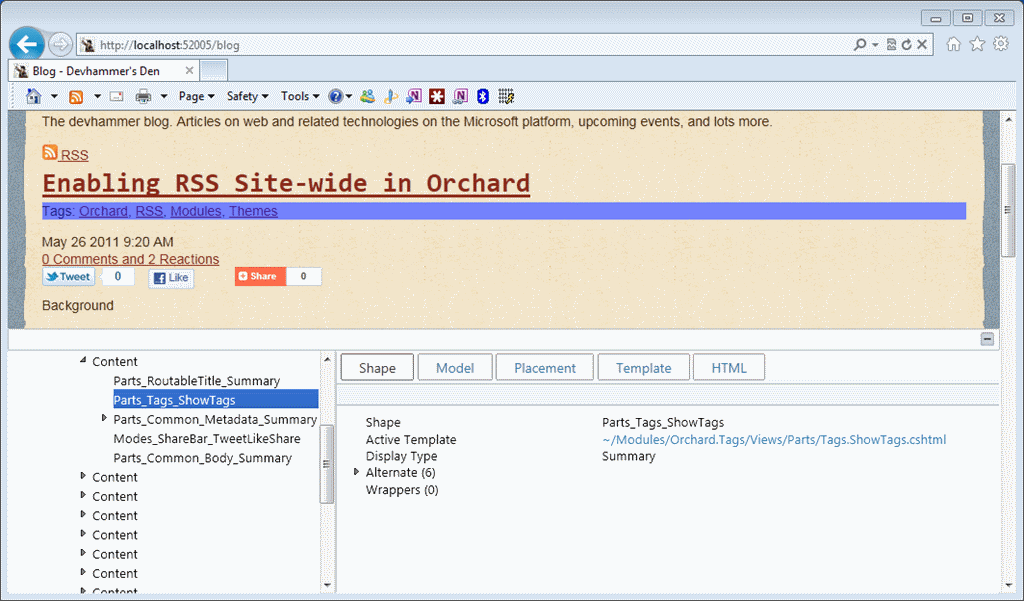Click the Tweet button
This screenshot has width=1024, height=601.
69,277
